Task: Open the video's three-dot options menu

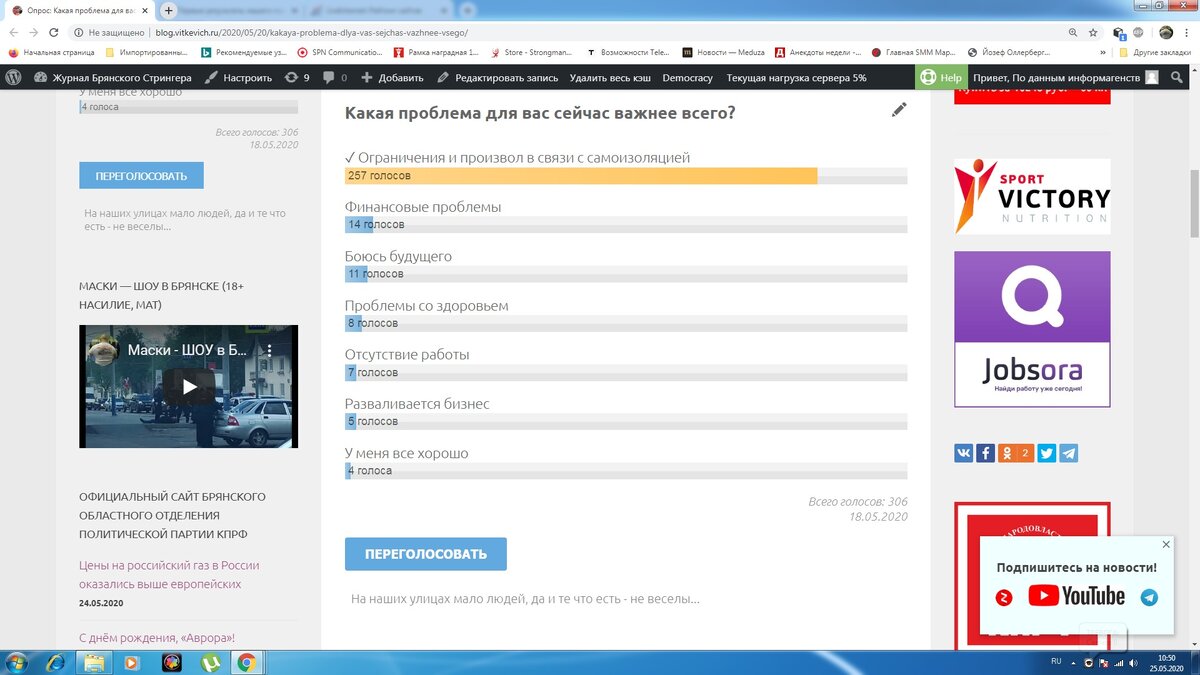Action: [x=268, y=351]
